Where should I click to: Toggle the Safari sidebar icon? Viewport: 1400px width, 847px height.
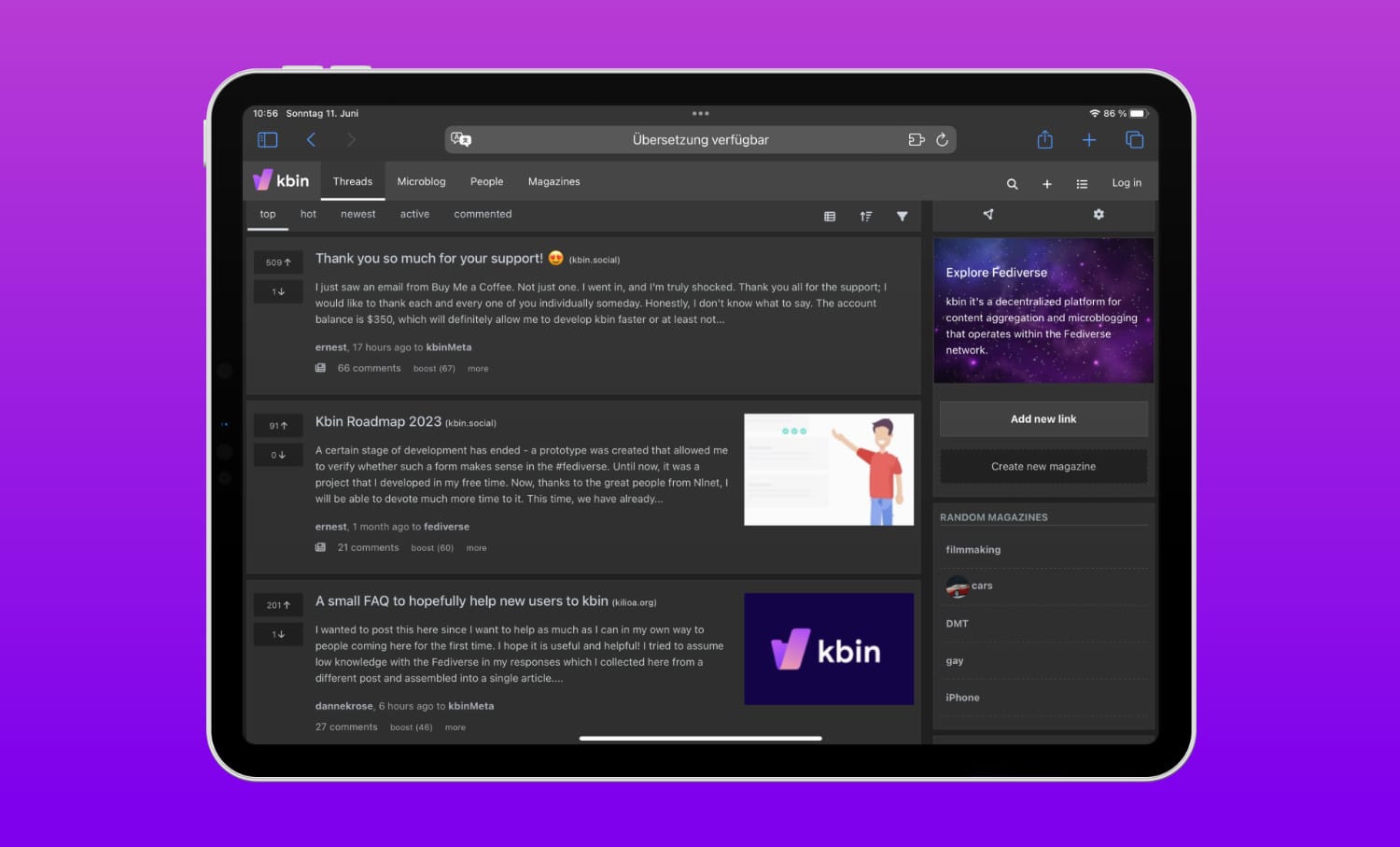tap(267, 140)
